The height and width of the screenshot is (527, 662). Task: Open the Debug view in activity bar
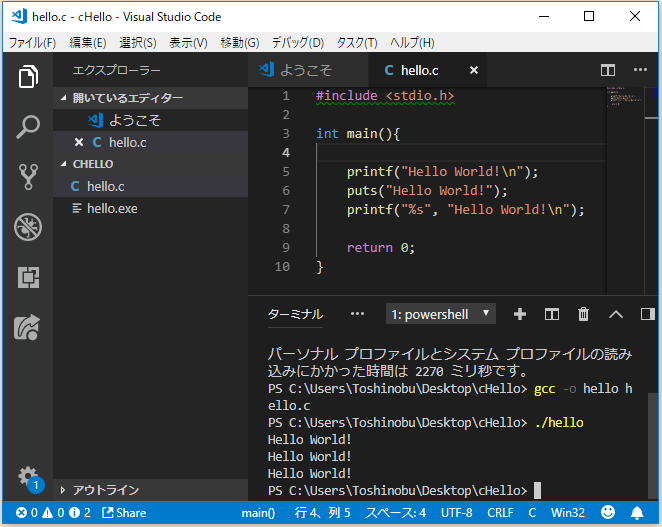tap(28, 227)
